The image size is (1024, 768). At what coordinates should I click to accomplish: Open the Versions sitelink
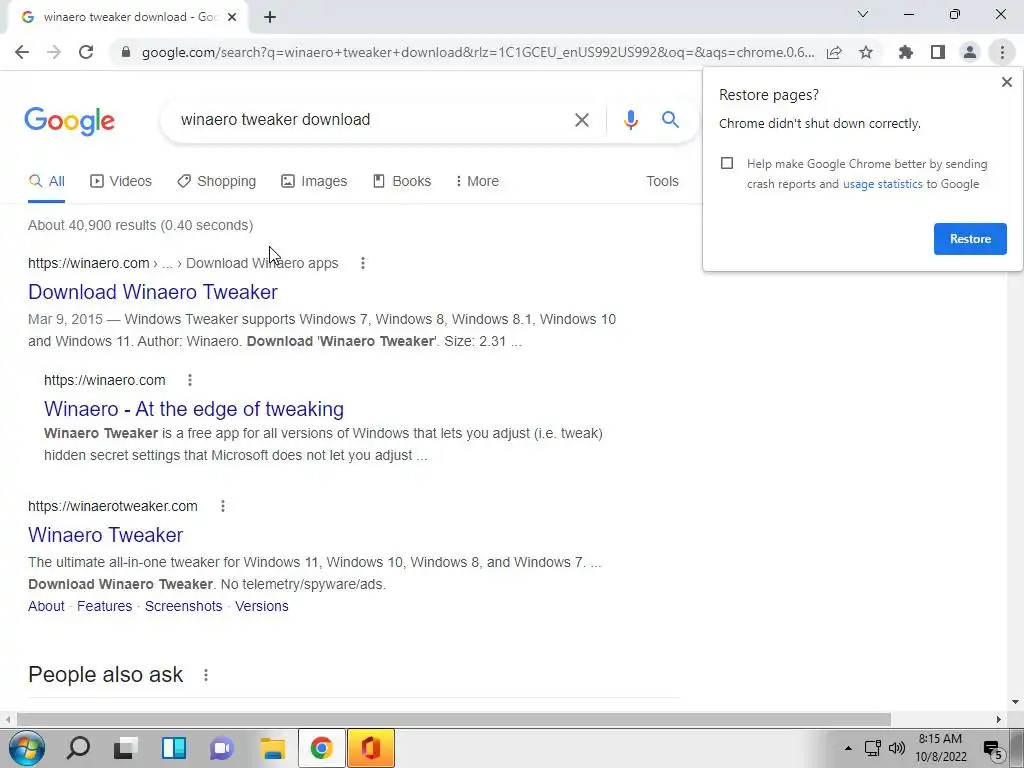point(262,606)
